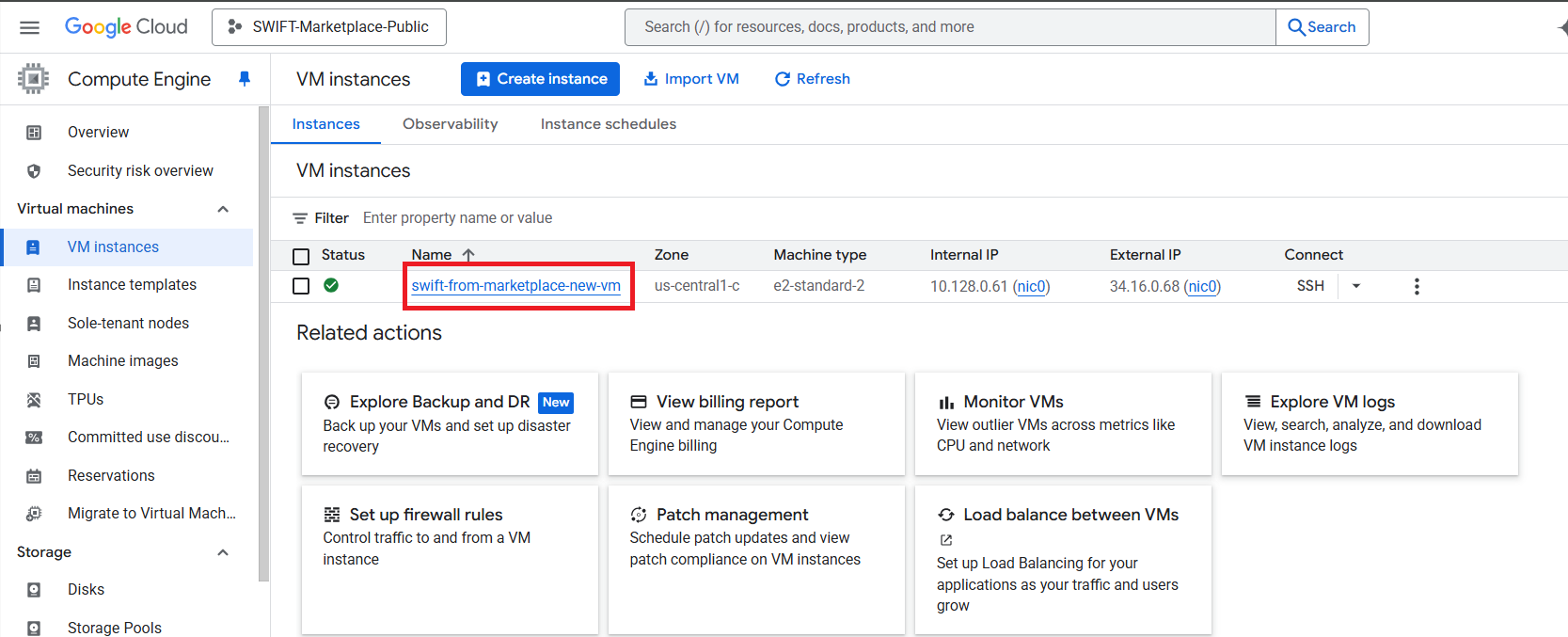The height and width of the screenshot is (637, 1568).
Task: Click the VM instances sidebar icon
Action: tap(33, 247)
